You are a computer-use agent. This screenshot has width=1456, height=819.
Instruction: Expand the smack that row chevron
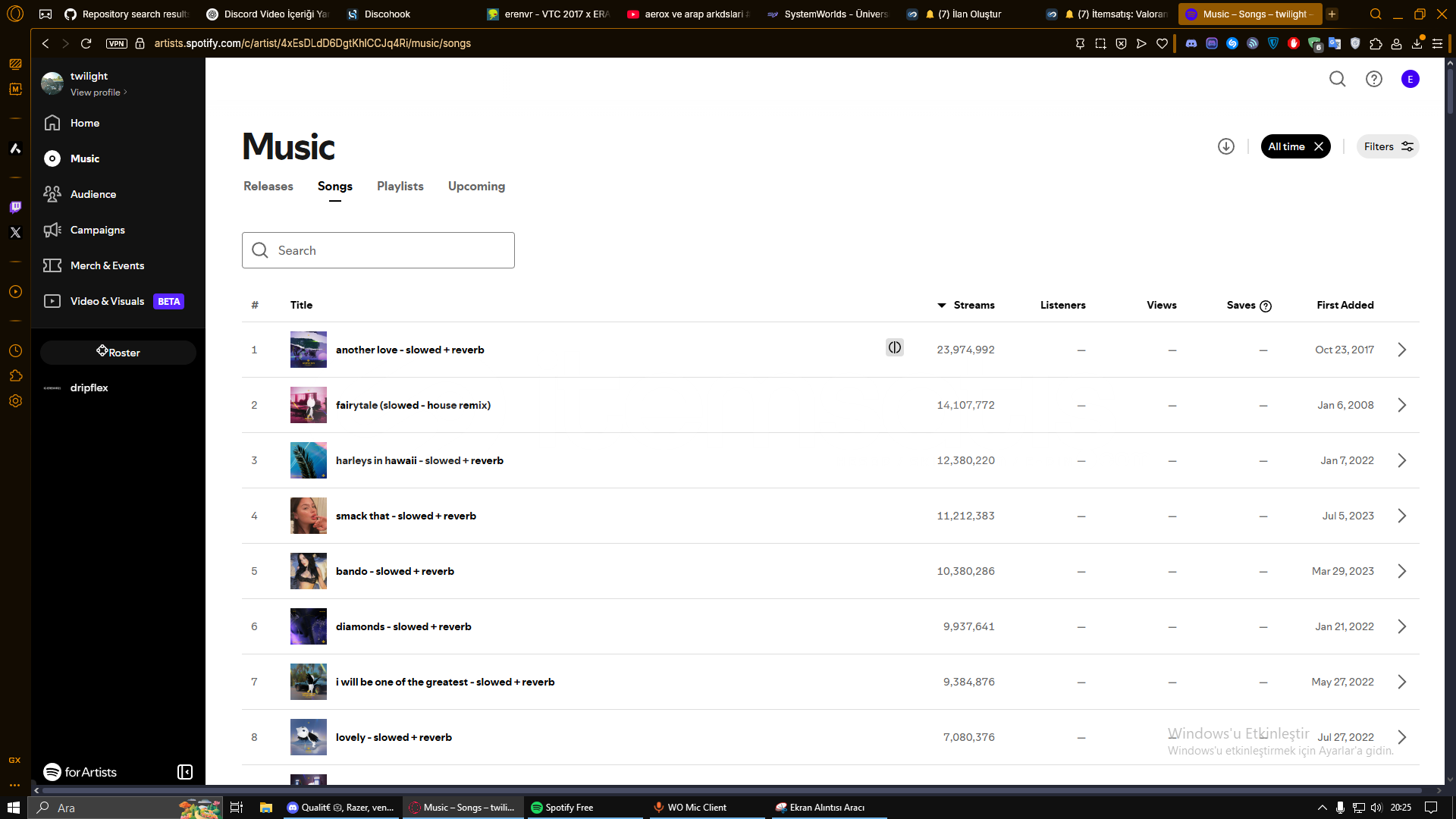[x=1402, y=516]
